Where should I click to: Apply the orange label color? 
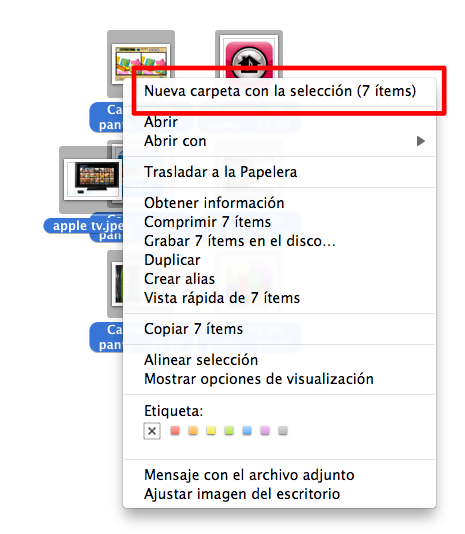[193, 430]
